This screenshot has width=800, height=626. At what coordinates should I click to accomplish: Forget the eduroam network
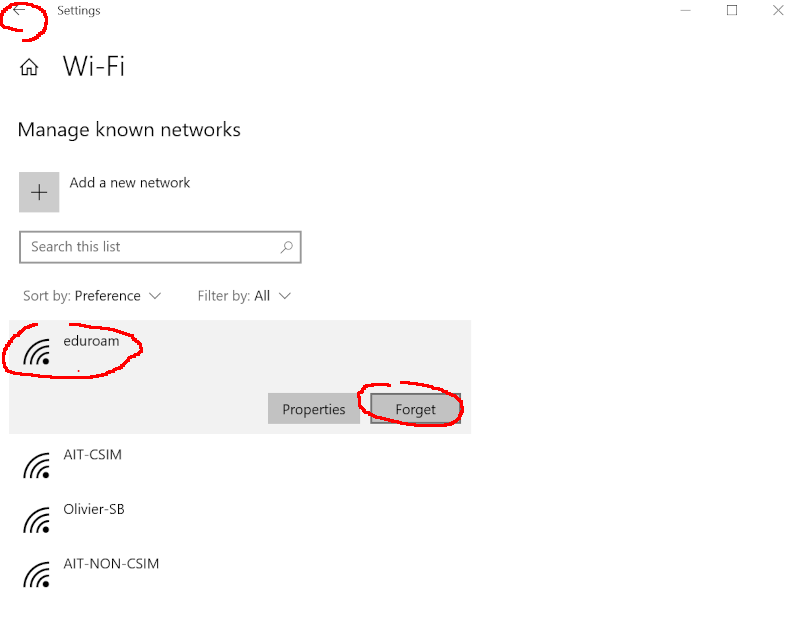[415, 409]
